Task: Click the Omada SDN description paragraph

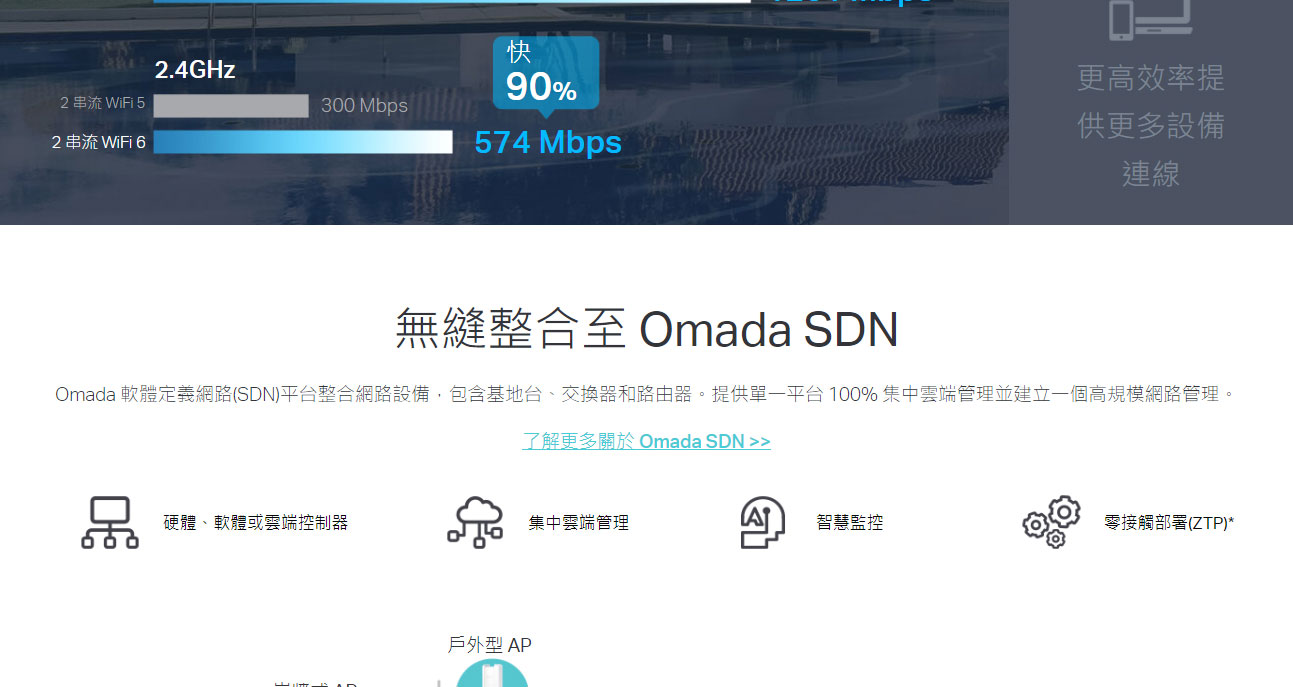Action: click(x=646, y=394)
